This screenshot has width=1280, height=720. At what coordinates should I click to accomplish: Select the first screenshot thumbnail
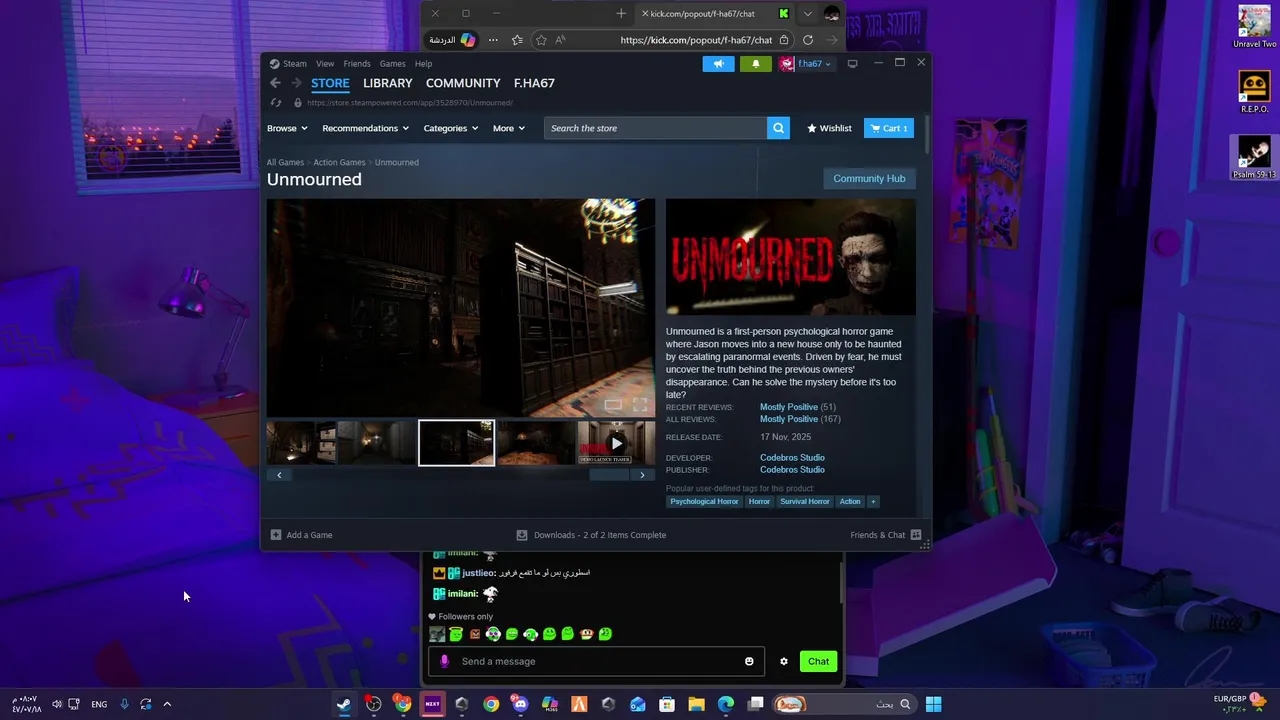coord(301,443)
